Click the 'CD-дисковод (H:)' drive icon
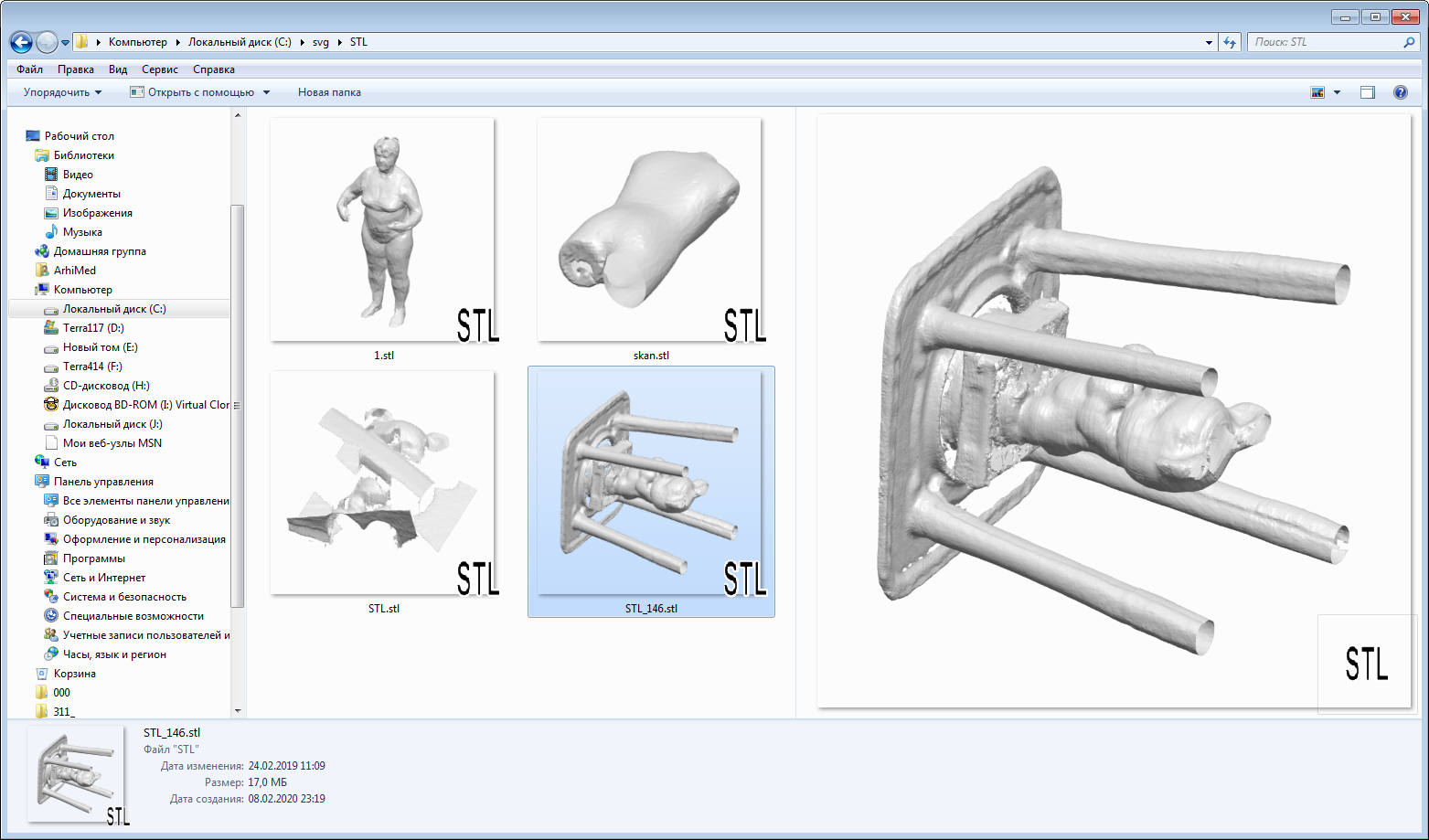This screenshot has height=840, width=1429. coord(51,386)
